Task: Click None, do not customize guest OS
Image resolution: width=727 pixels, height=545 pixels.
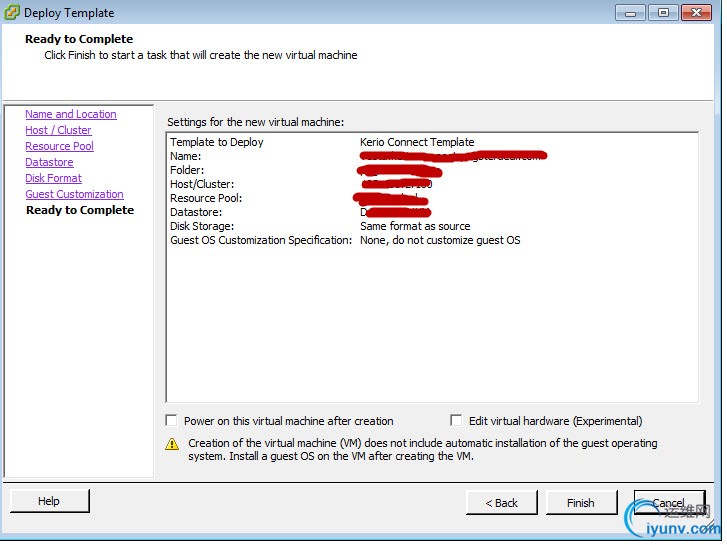Action: 440,240
